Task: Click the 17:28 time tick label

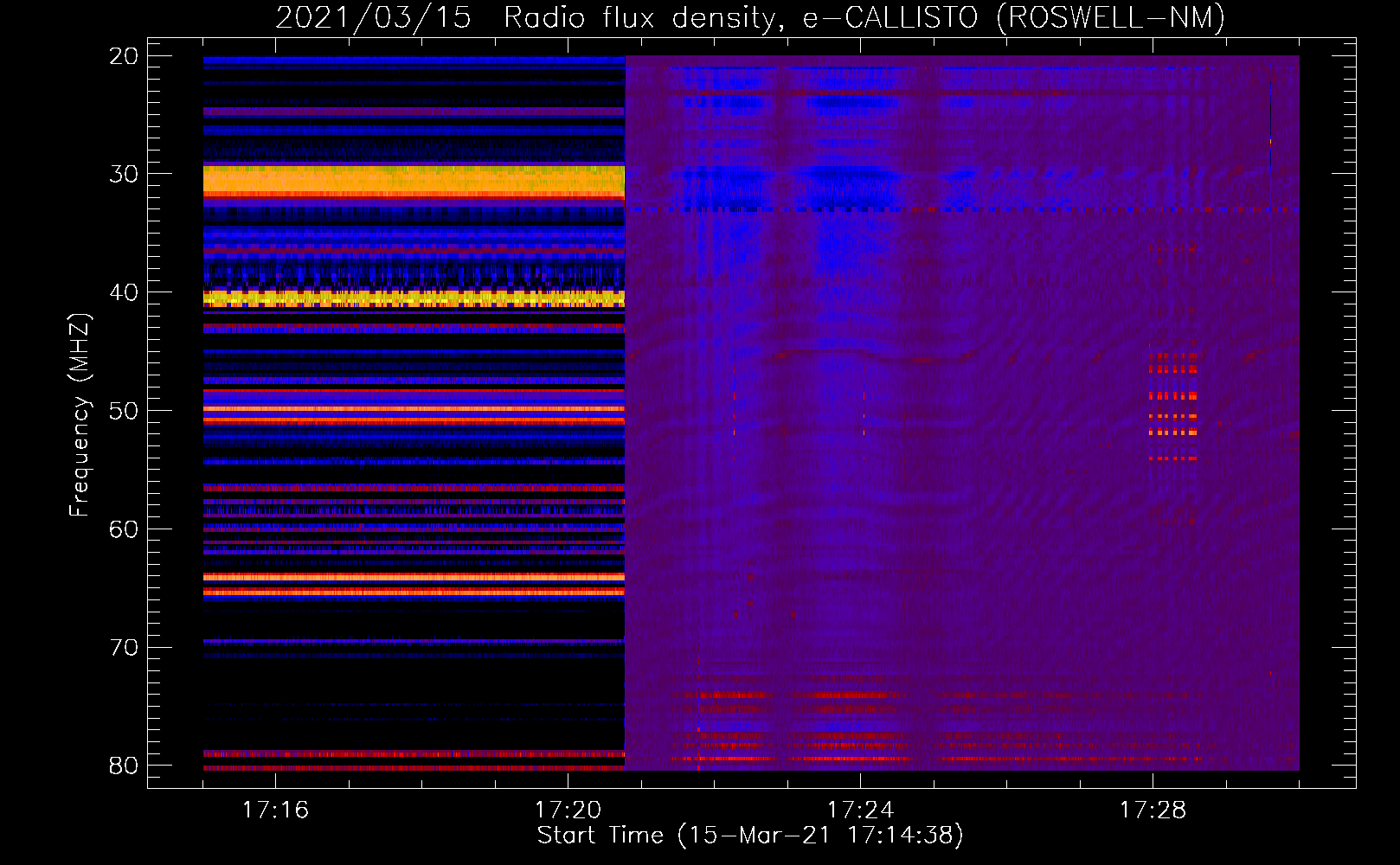Action: coord(1153,810)
